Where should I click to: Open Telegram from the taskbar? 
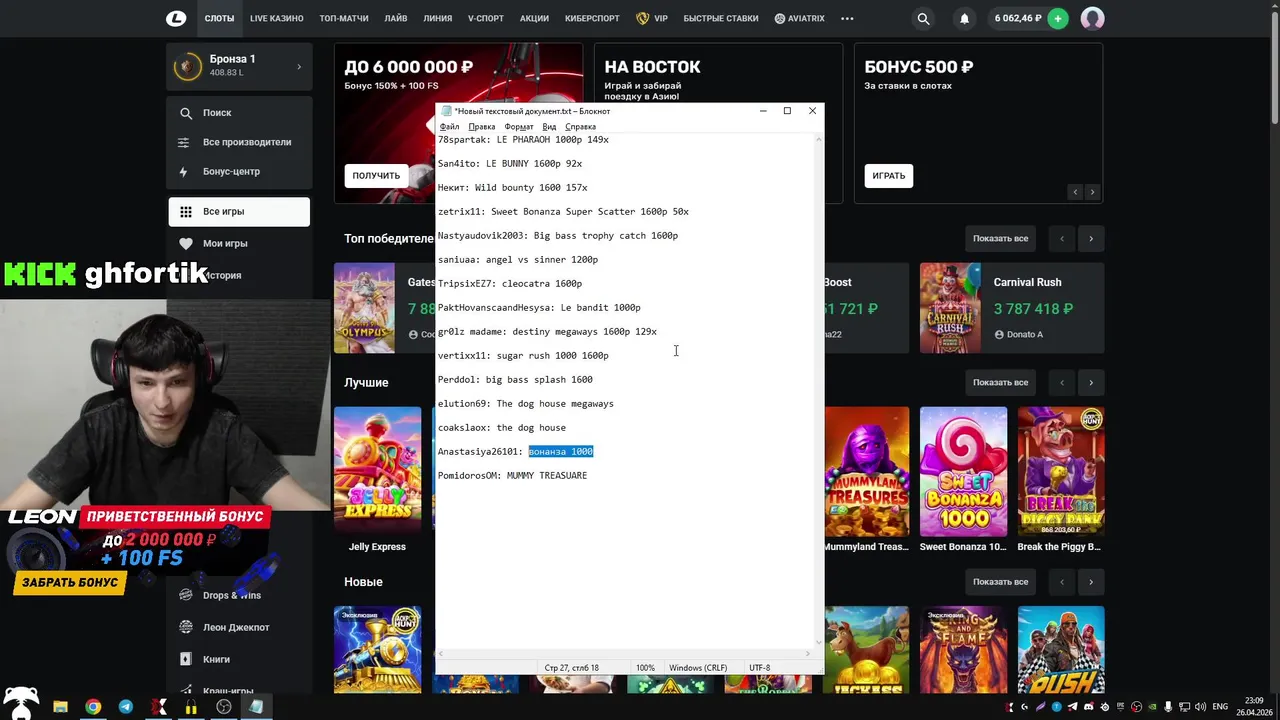(x=126, y=707)
